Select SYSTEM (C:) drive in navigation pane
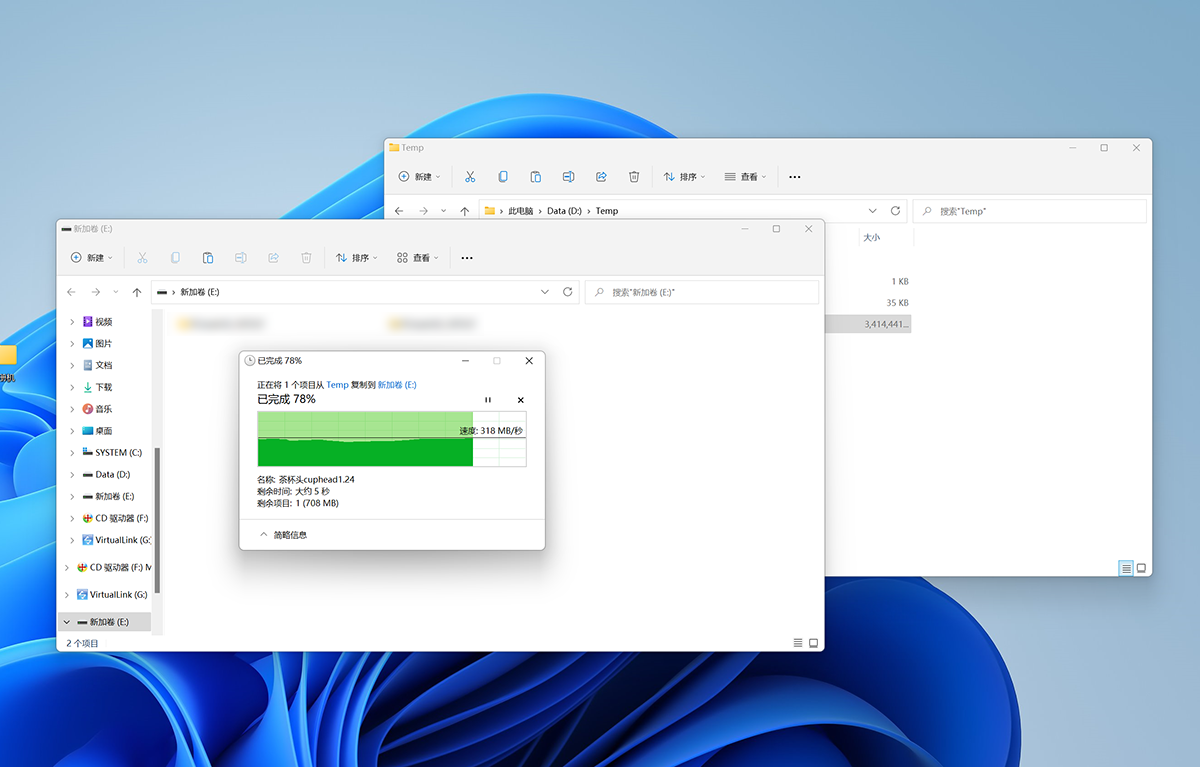This screenshot has height=767, width=1200. tap(111, 453)
